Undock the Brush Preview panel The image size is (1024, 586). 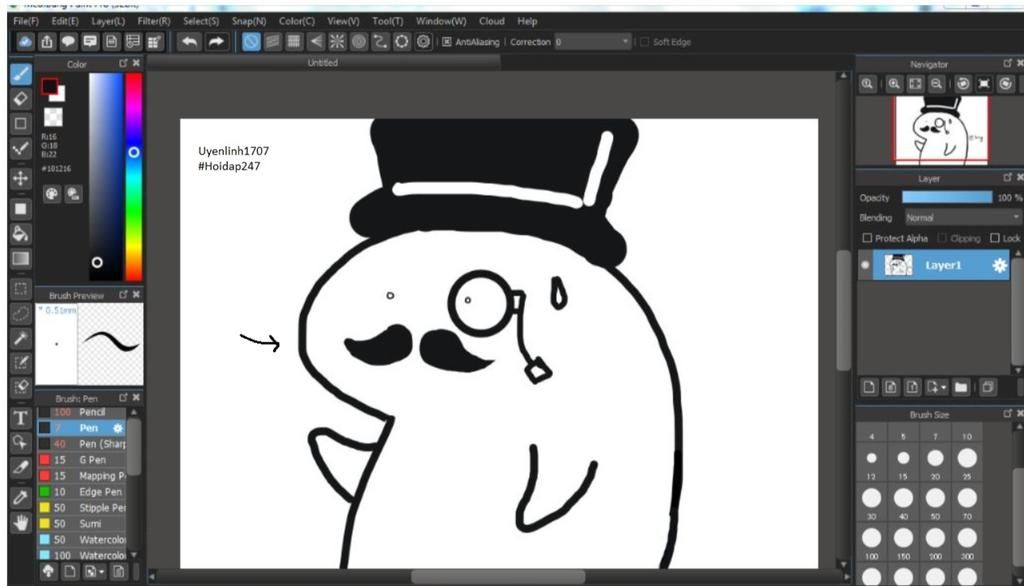123,295
